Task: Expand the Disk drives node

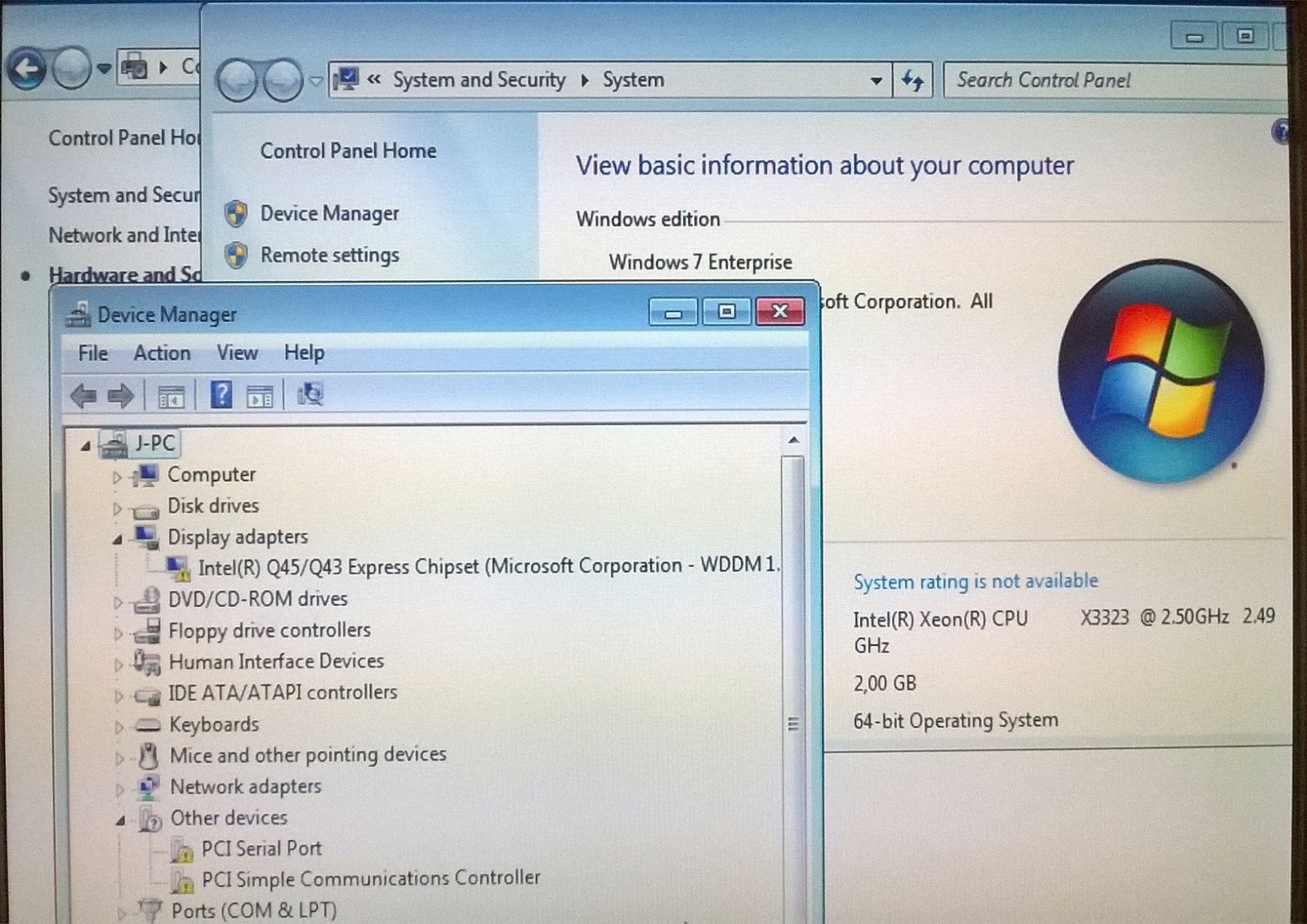Action: click(118, 508)
